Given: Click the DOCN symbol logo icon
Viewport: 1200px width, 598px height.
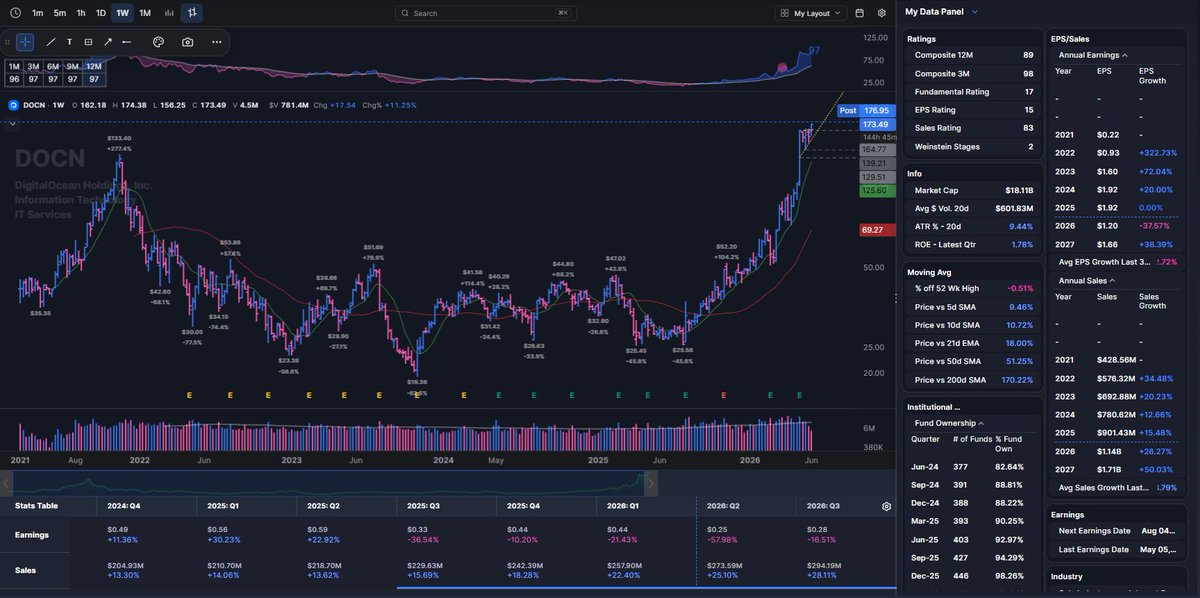Looking at the screenshot, I should [13, 104].
